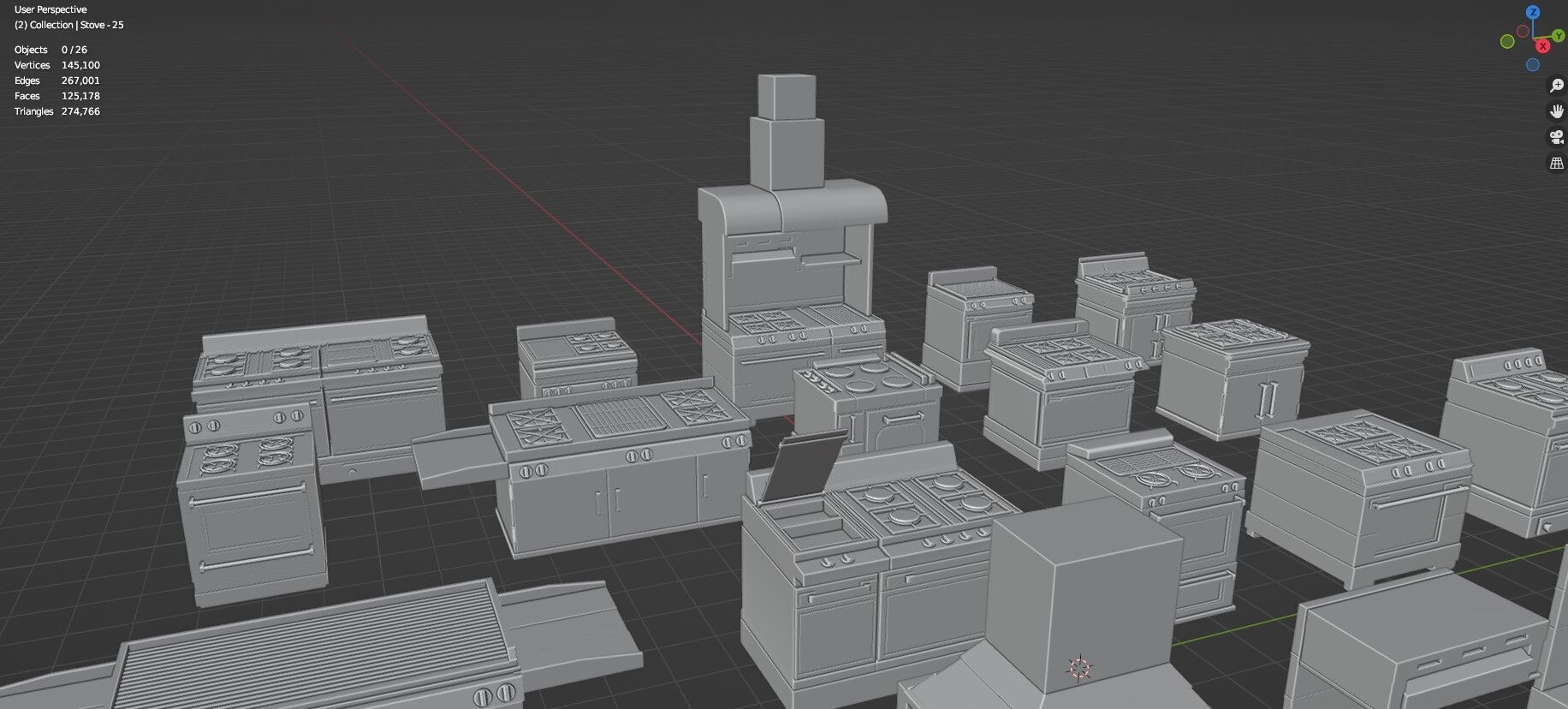Click the dim green negative Y gizmo circle

(x=1507, y=42)
